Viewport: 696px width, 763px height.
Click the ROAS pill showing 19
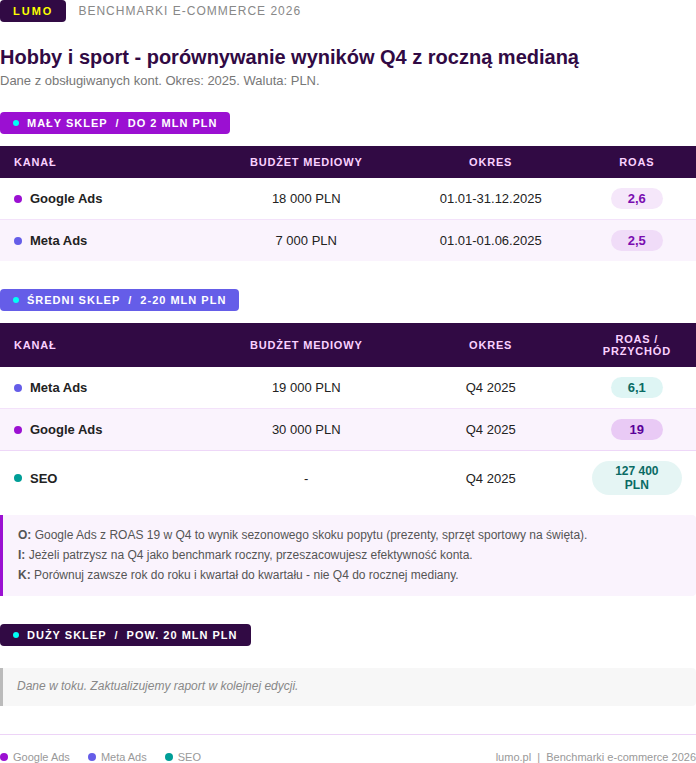pos(637,429)
